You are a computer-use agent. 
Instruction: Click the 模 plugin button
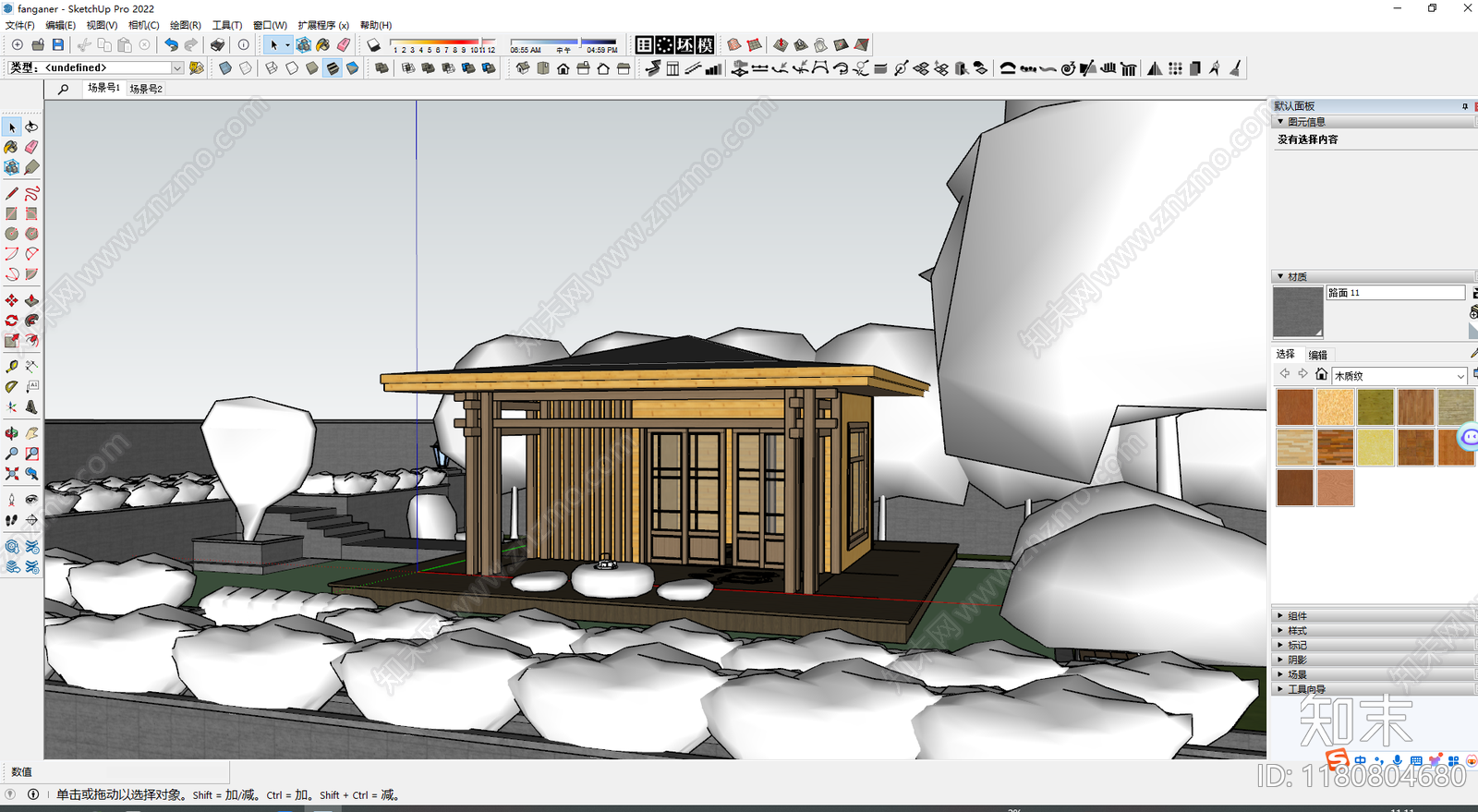click(705, 44)
